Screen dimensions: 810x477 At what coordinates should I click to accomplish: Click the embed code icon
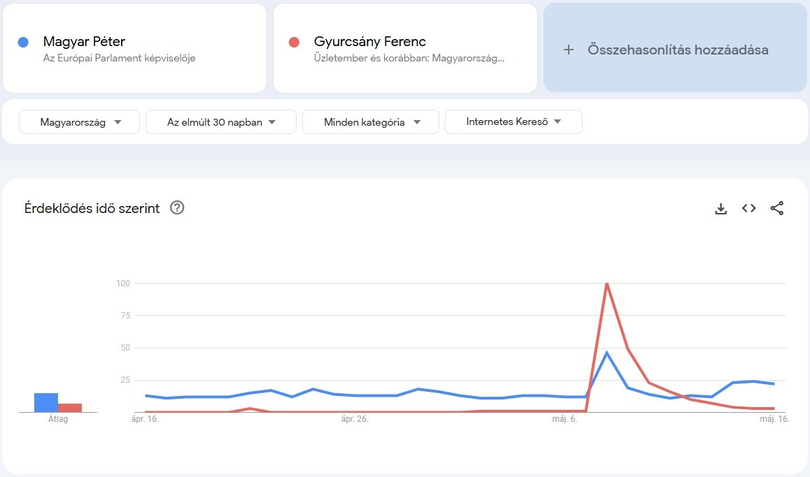(748, 208)
